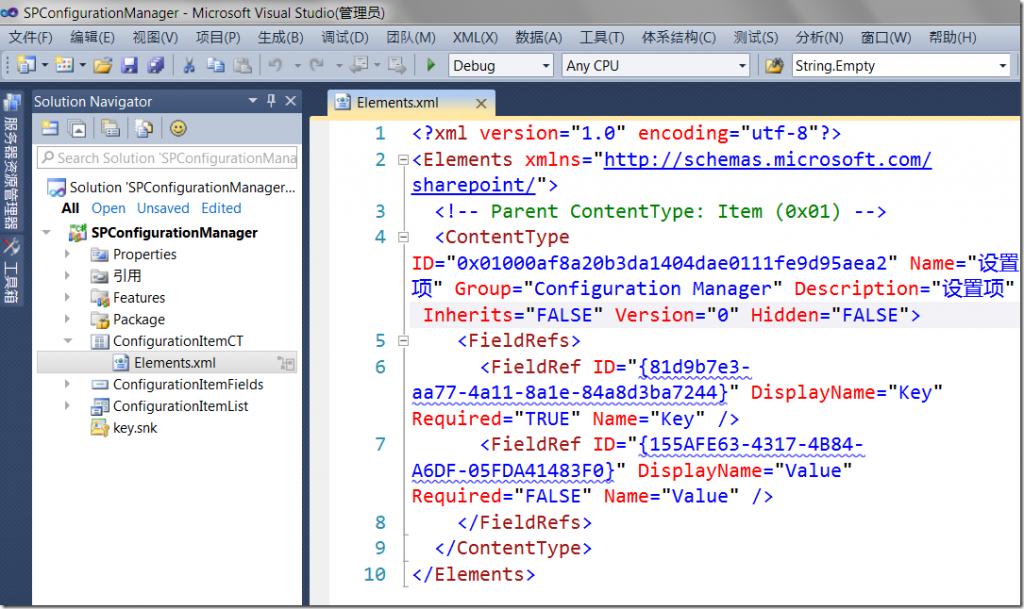This screenshot has height=609, width=1024.
Task: Click the smiley face icon in Solution Navigator
Action: [178, 129]
